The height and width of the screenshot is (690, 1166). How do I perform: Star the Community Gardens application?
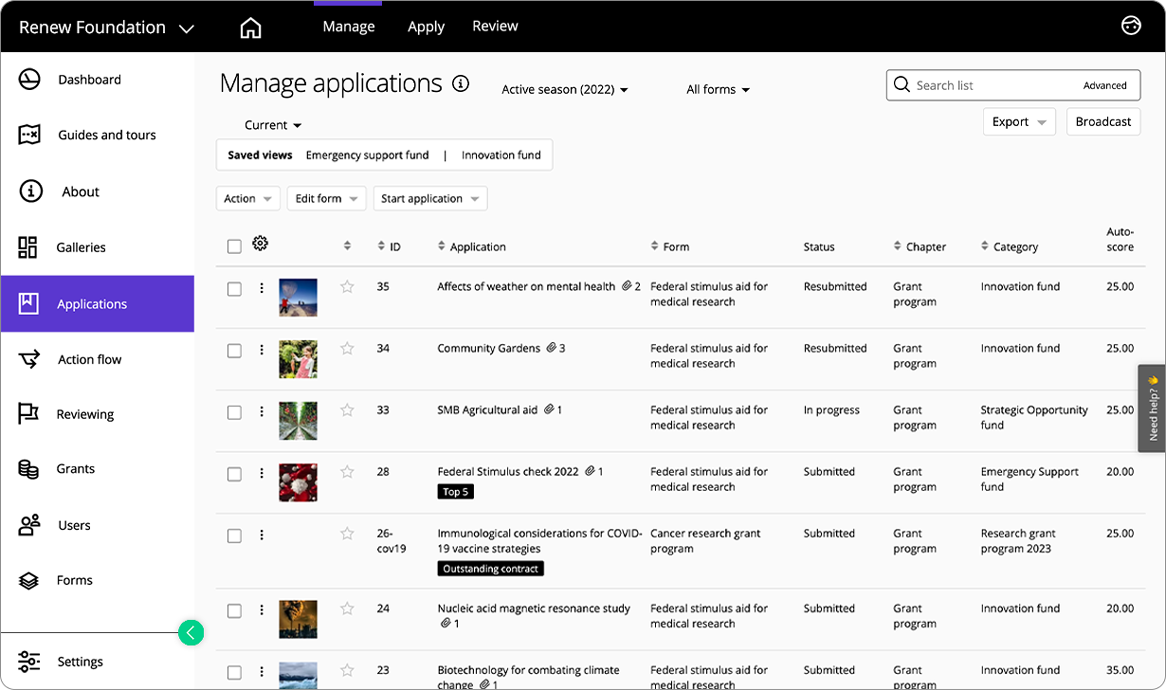[x=346, y=349]
